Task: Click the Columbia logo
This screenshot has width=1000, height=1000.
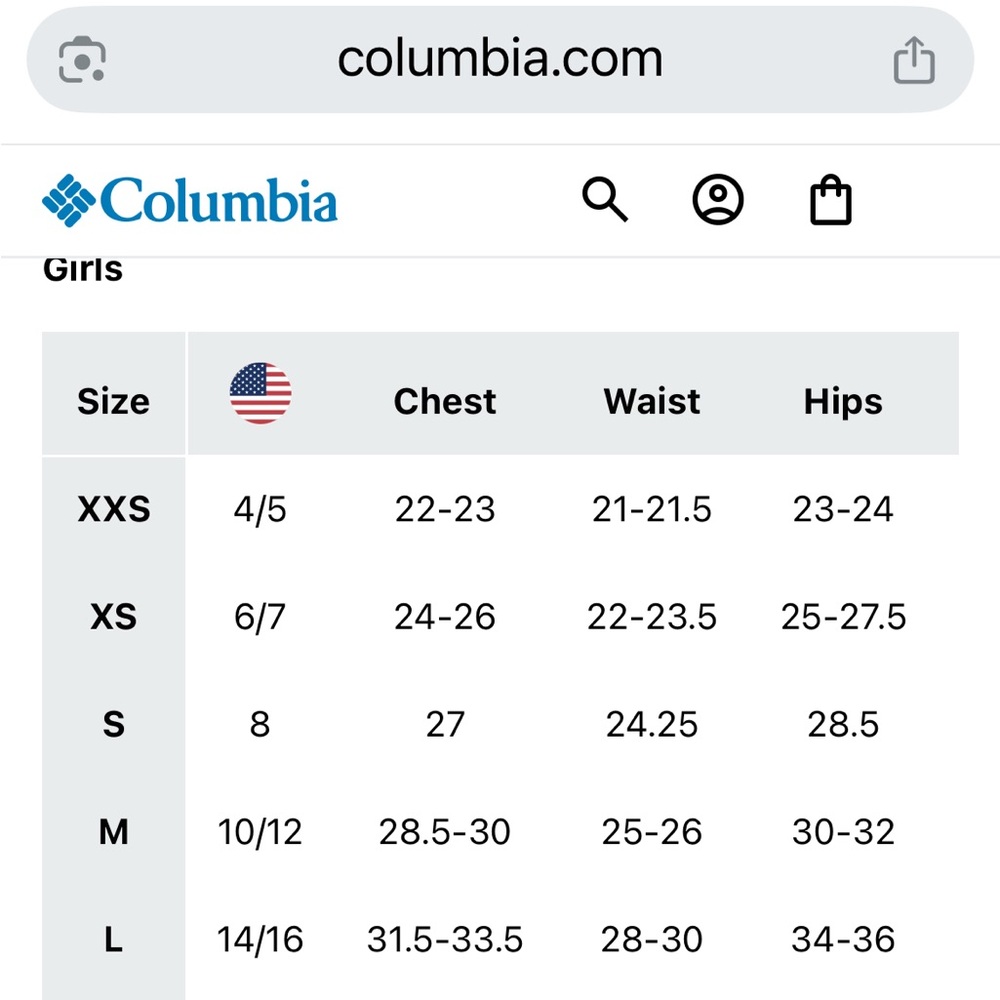Action: click(x=190, y=200)
